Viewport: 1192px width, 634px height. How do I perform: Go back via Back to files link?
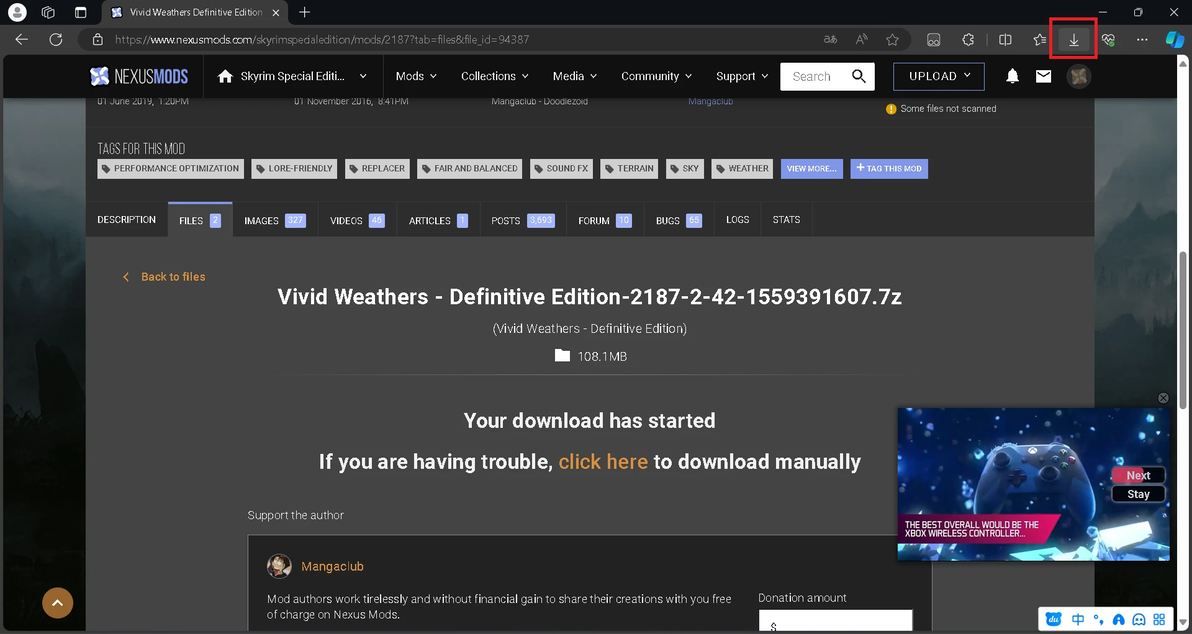[x=164, y=277]
